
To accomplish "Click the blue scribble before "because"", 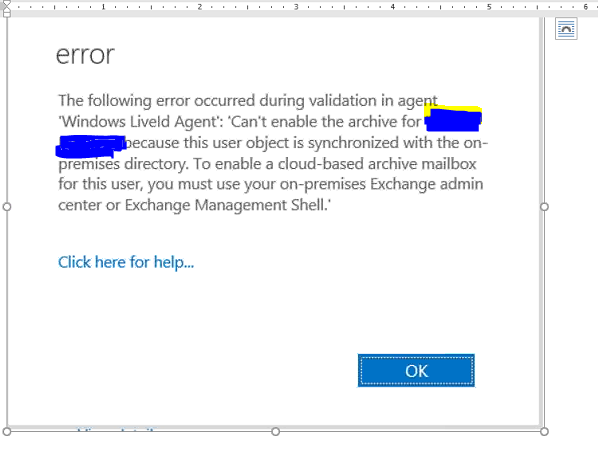I will tap(91, 146).
